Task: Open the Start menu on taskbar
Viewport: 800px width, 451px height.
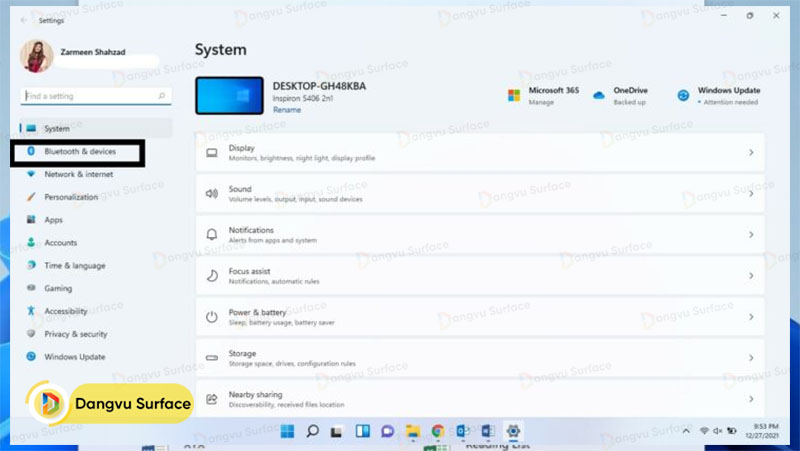Action: pyautogui.click(x=287, y=431)
